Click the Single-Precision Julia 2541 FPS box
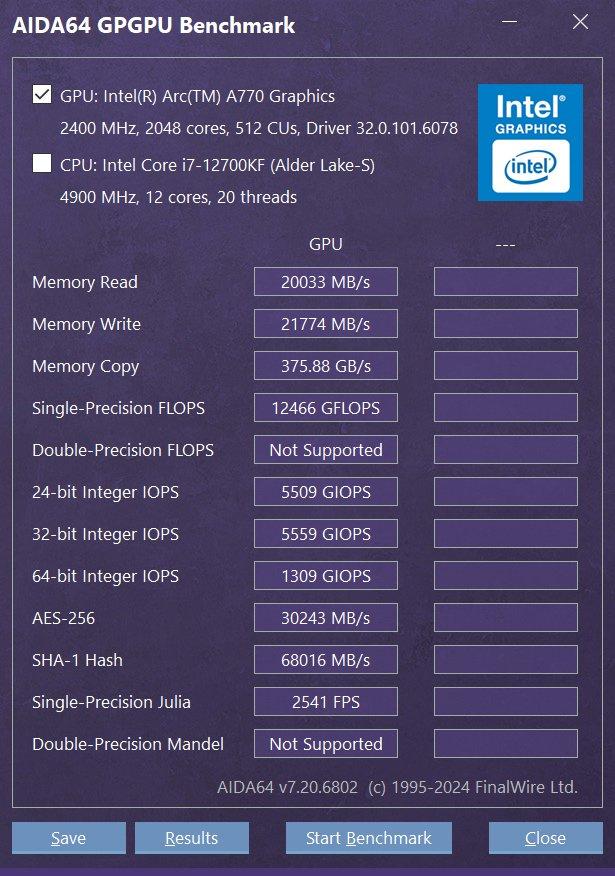 click(x=326, y=702)
